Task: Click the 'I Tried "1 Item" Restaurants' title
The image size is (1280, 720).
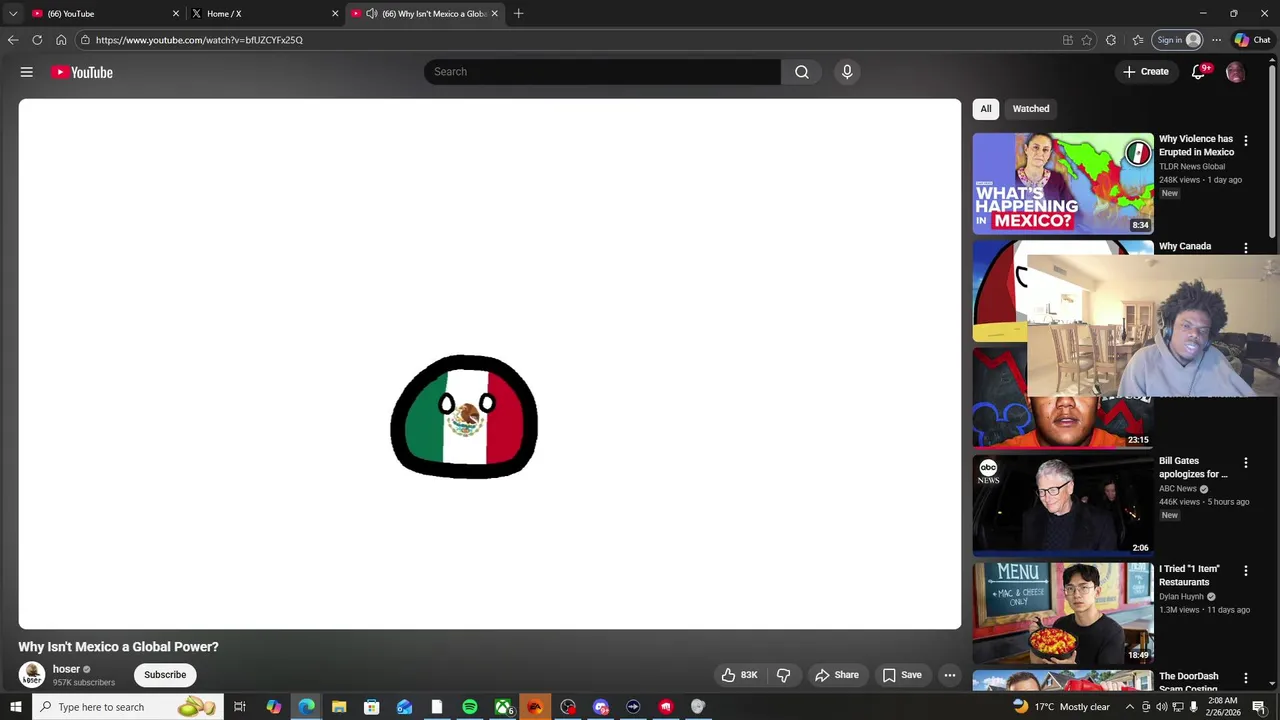Action: pos(1189,575)
